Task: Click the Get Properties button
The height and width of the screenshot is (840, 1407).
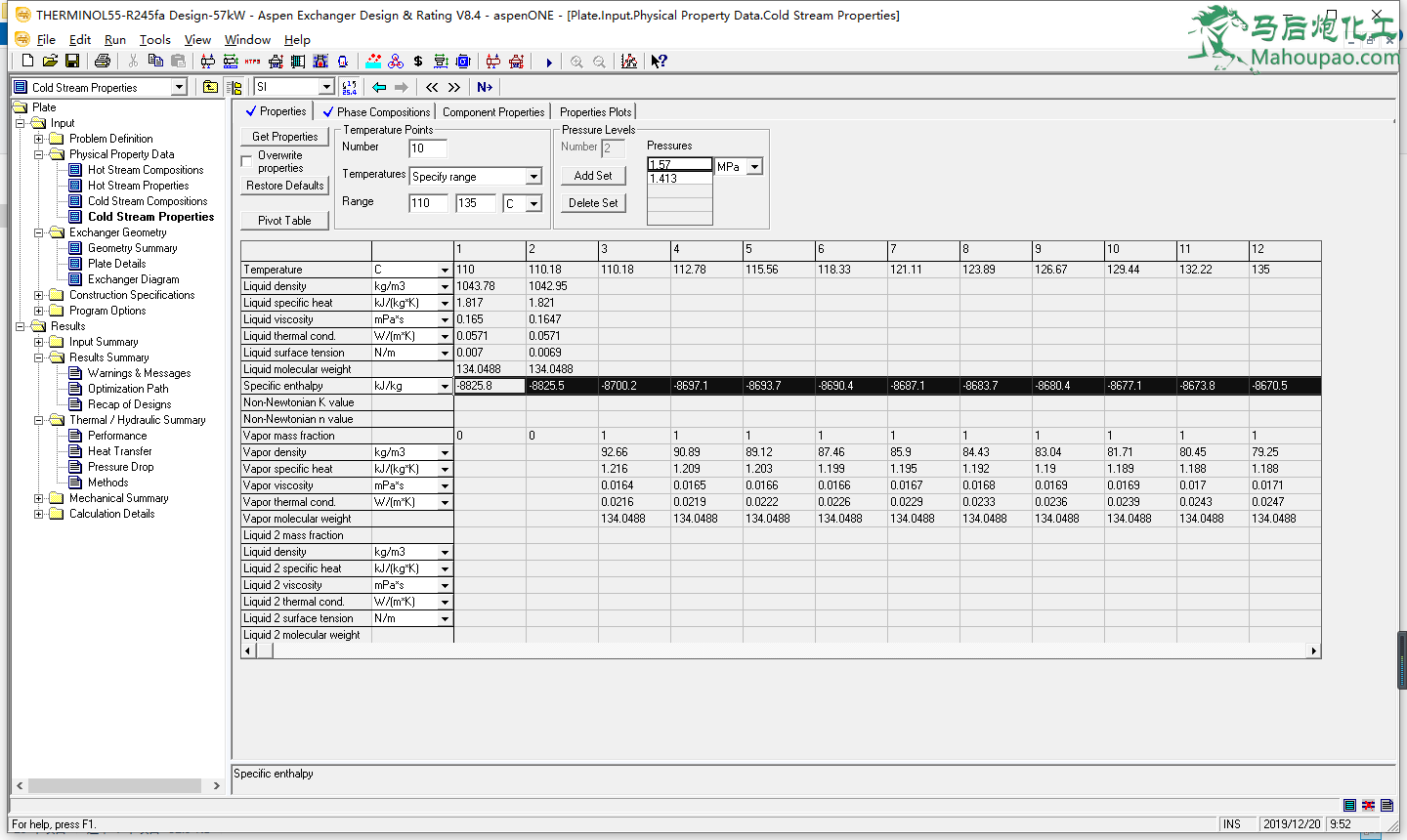Action: [284, 137]
